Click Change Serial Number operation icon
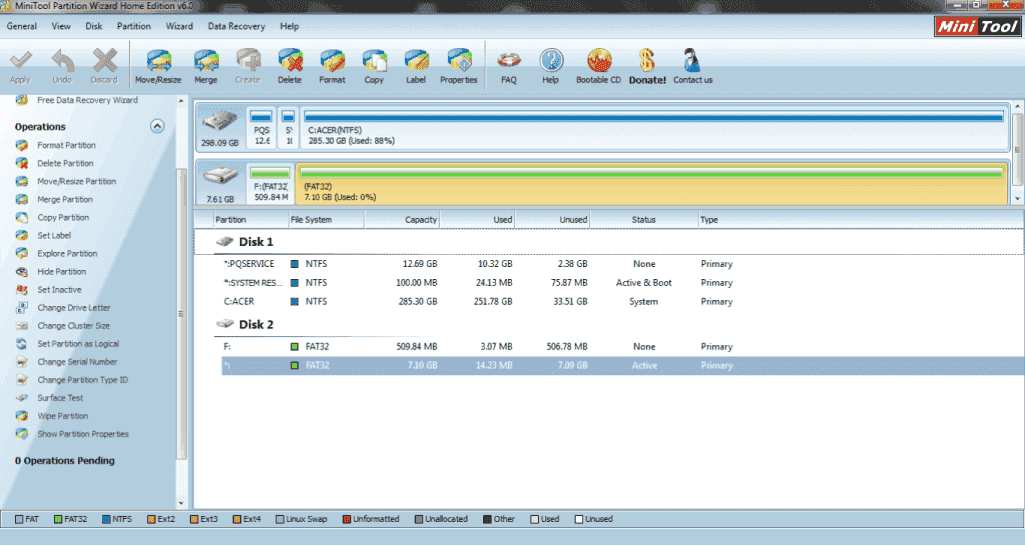The width and height of the screenshot is (1025, 546). pos(22,362)
